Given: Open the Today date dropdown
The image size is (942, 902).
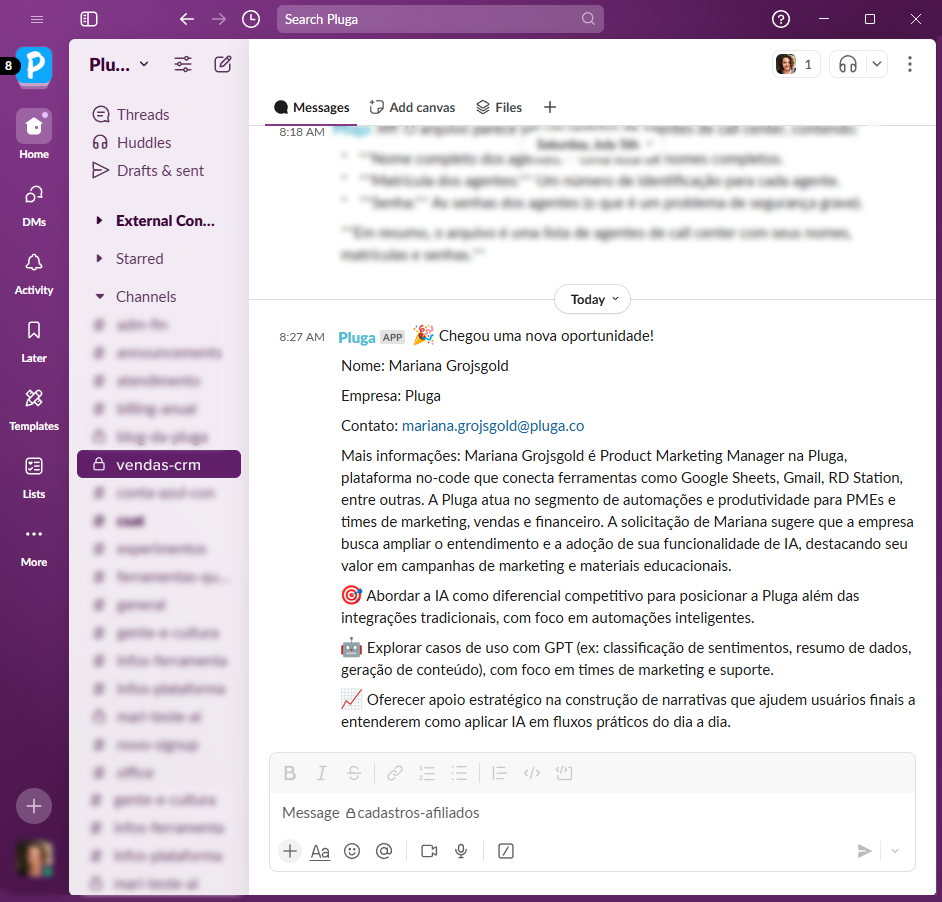Looking at the screenshot, I should tap(592, 299).
